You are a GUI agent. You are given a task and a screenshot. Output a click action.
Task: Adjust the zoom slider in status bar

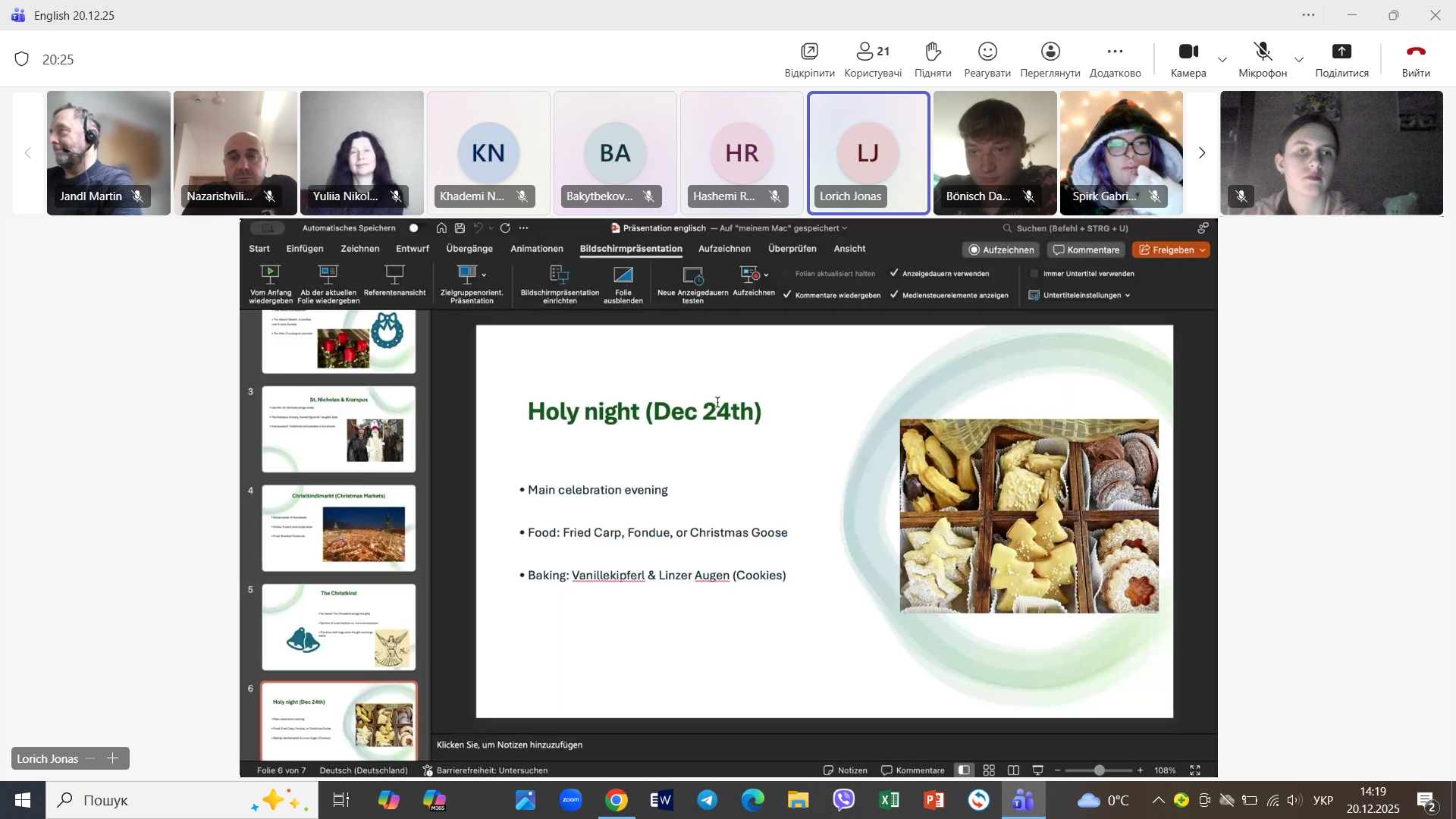coord(1099,770)
